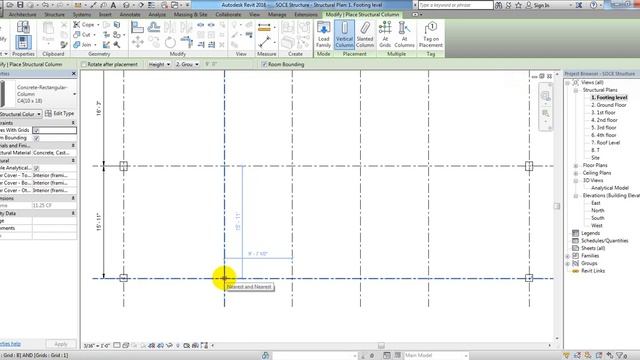
Task: Click the Type Properties icon above Properties
Action: pyautogui.click(x=23, y=27)
